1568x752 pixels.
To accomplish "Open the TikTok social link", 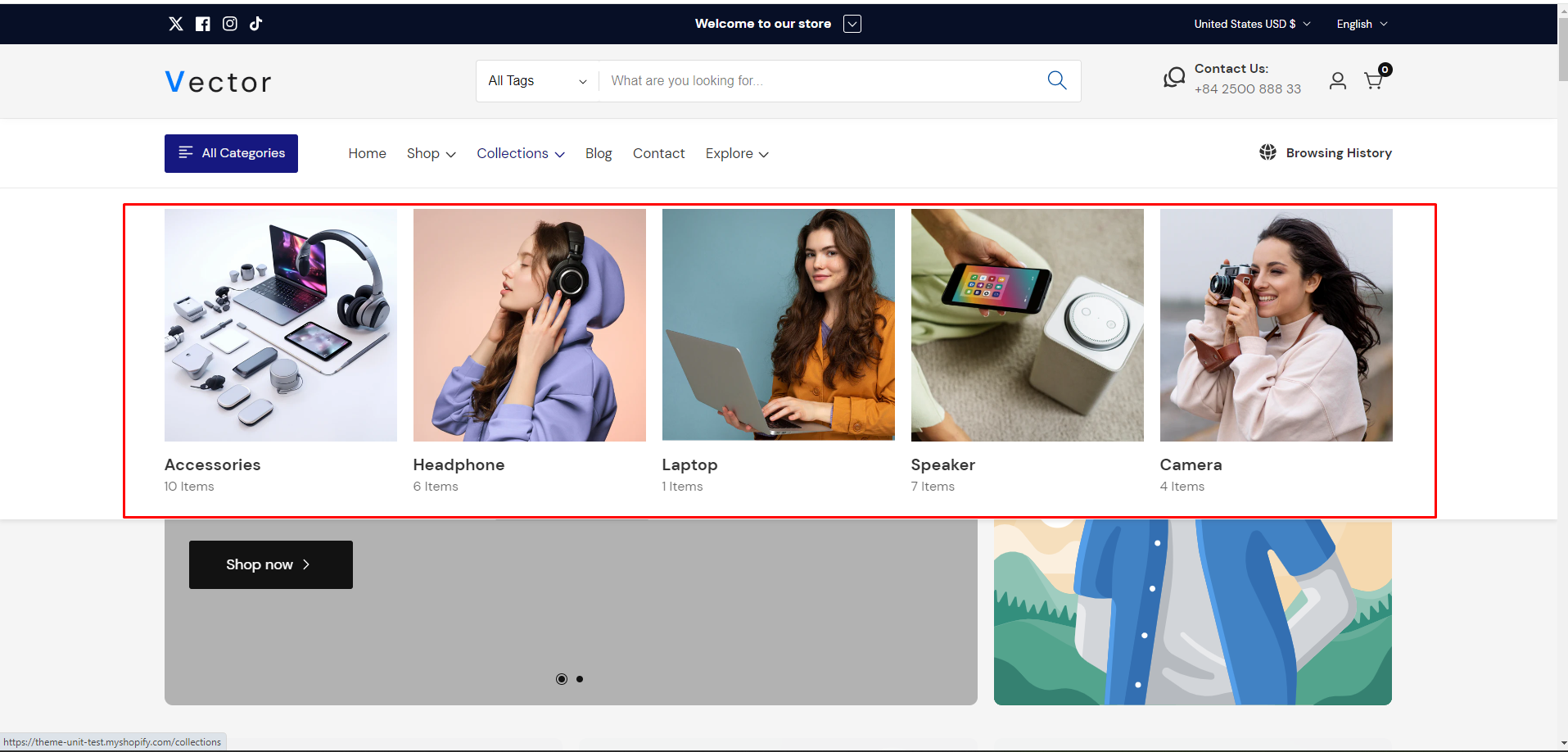I will click(x=256, y=24).
